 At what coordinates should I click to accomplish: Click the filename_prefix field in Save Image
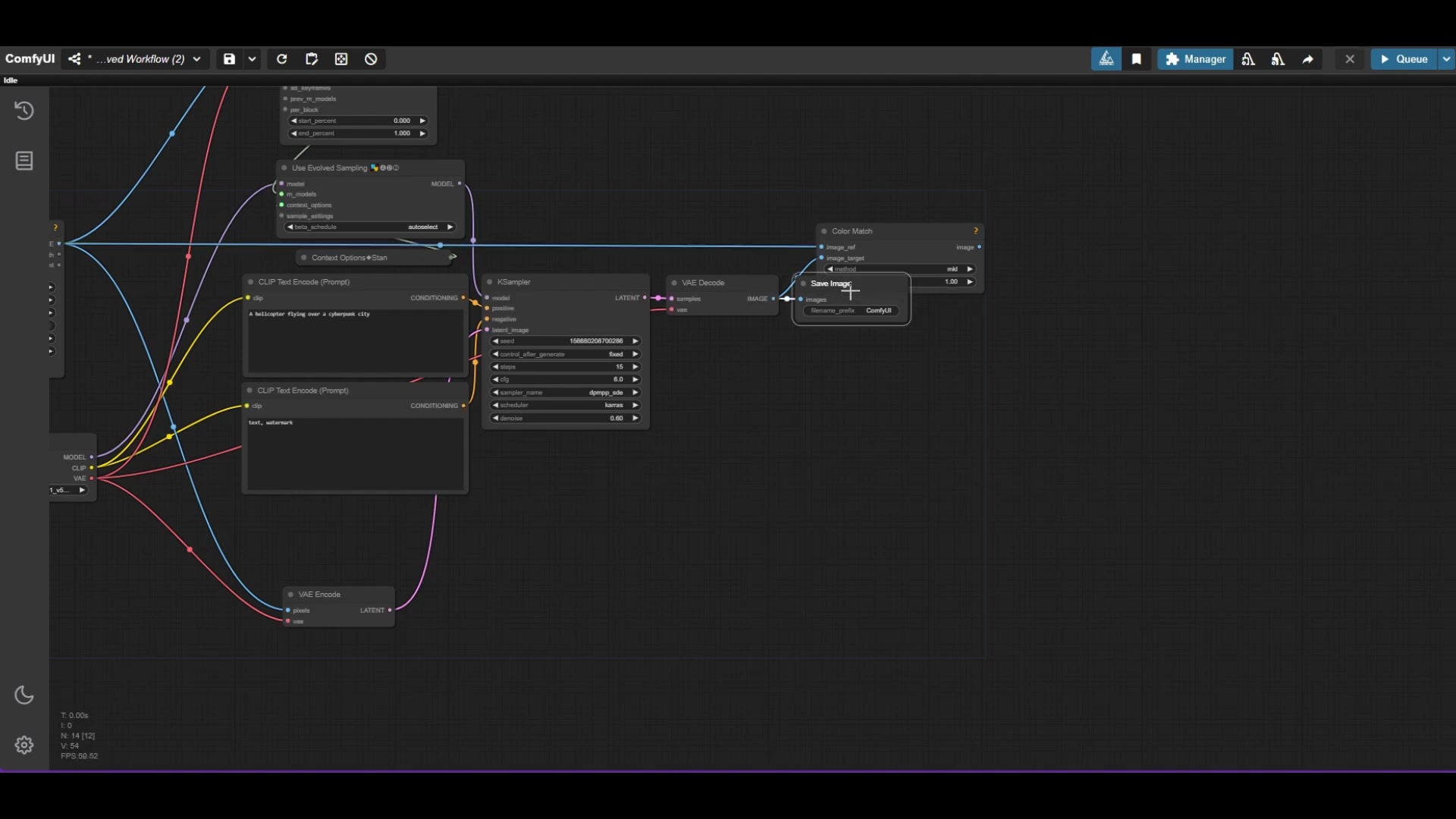point(851,311)
